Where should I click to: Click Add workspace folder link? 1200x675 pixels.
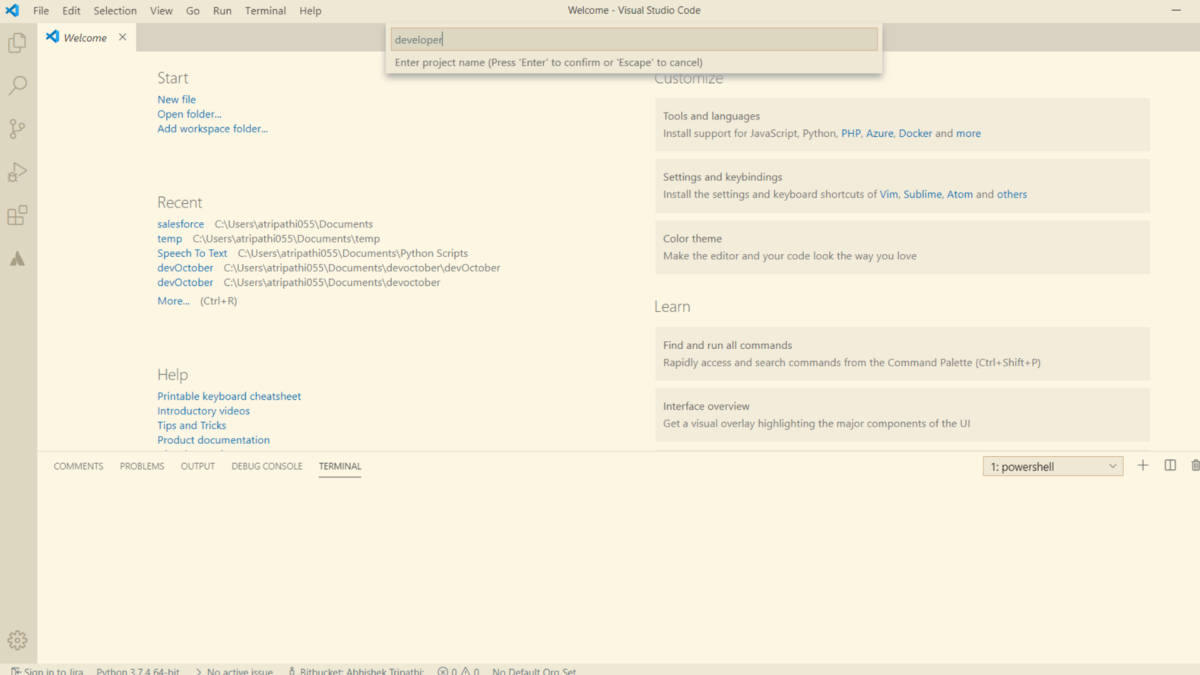click(x=212, y=129)
